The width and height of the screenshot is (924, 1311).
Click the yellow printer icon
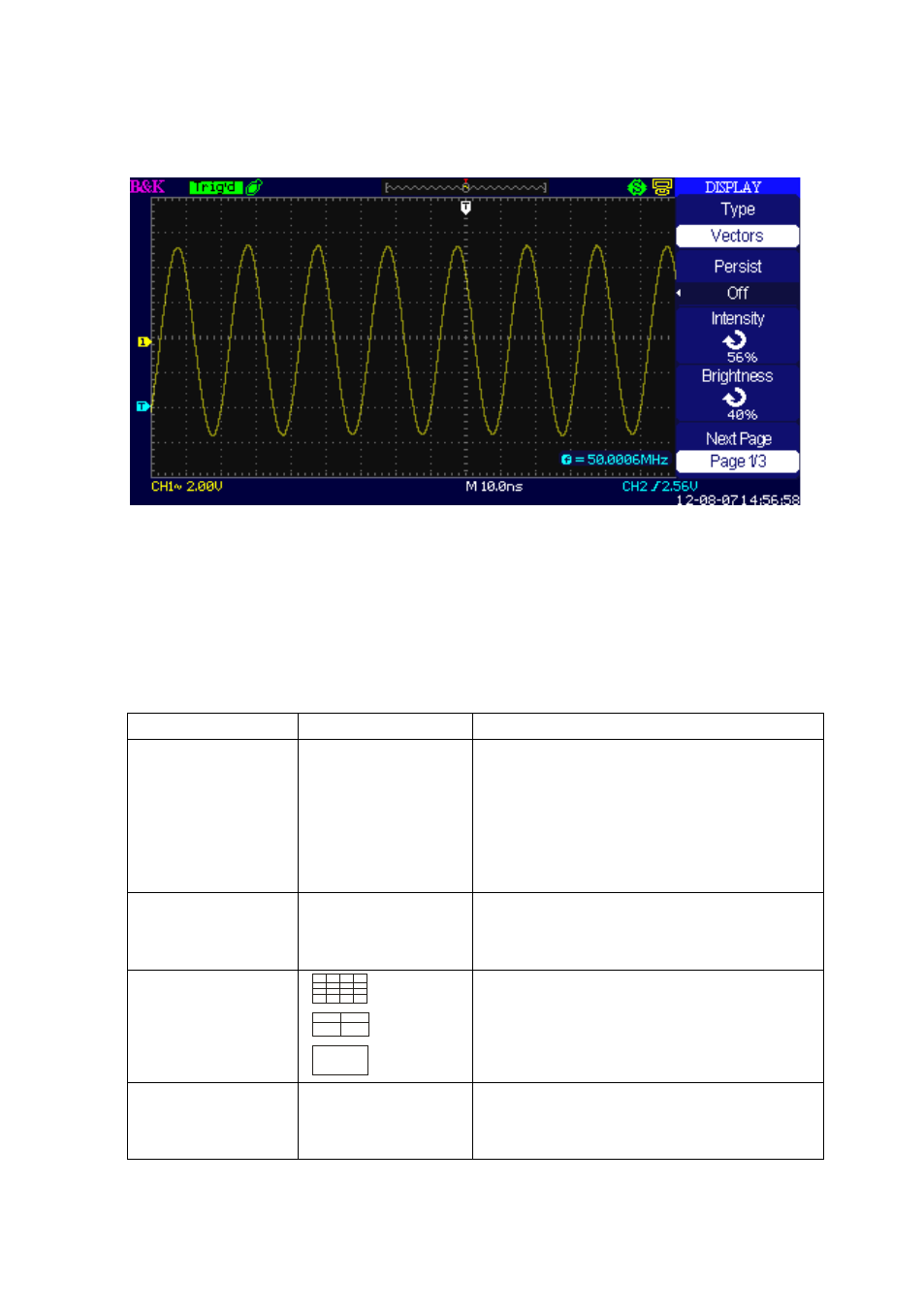pos(662,187)
